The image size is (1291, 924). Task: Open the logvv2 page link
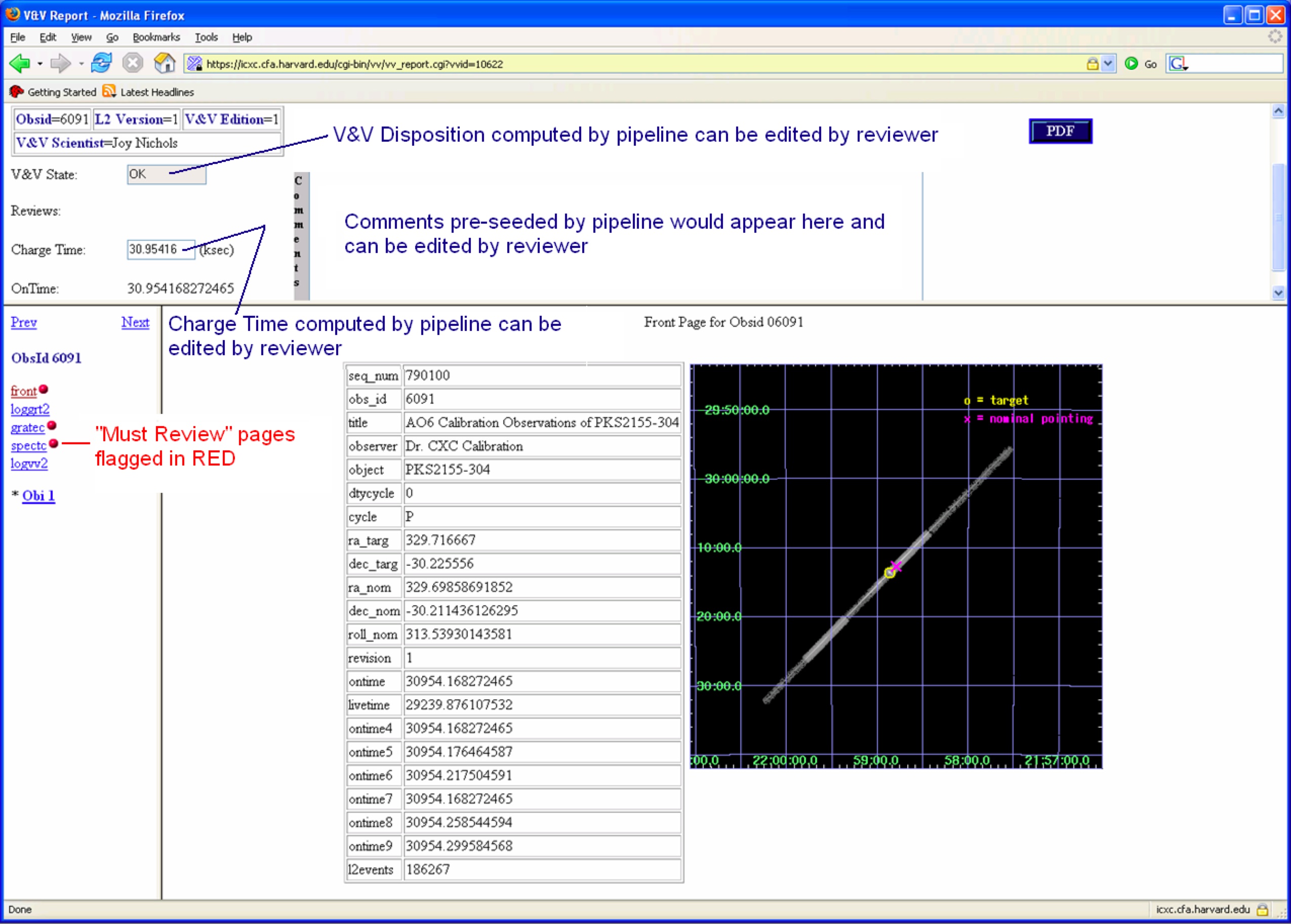pos(29,463)
